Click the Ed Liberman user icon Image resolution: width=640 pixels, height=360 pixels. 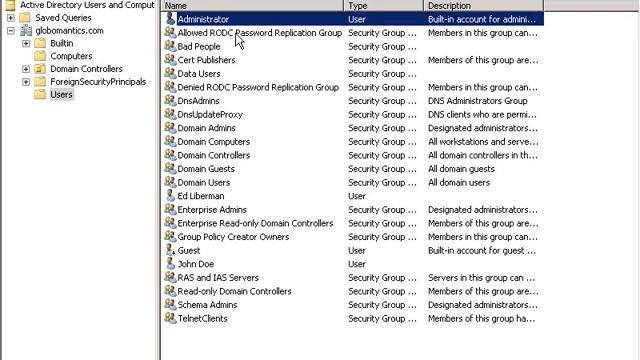(170, 196)
